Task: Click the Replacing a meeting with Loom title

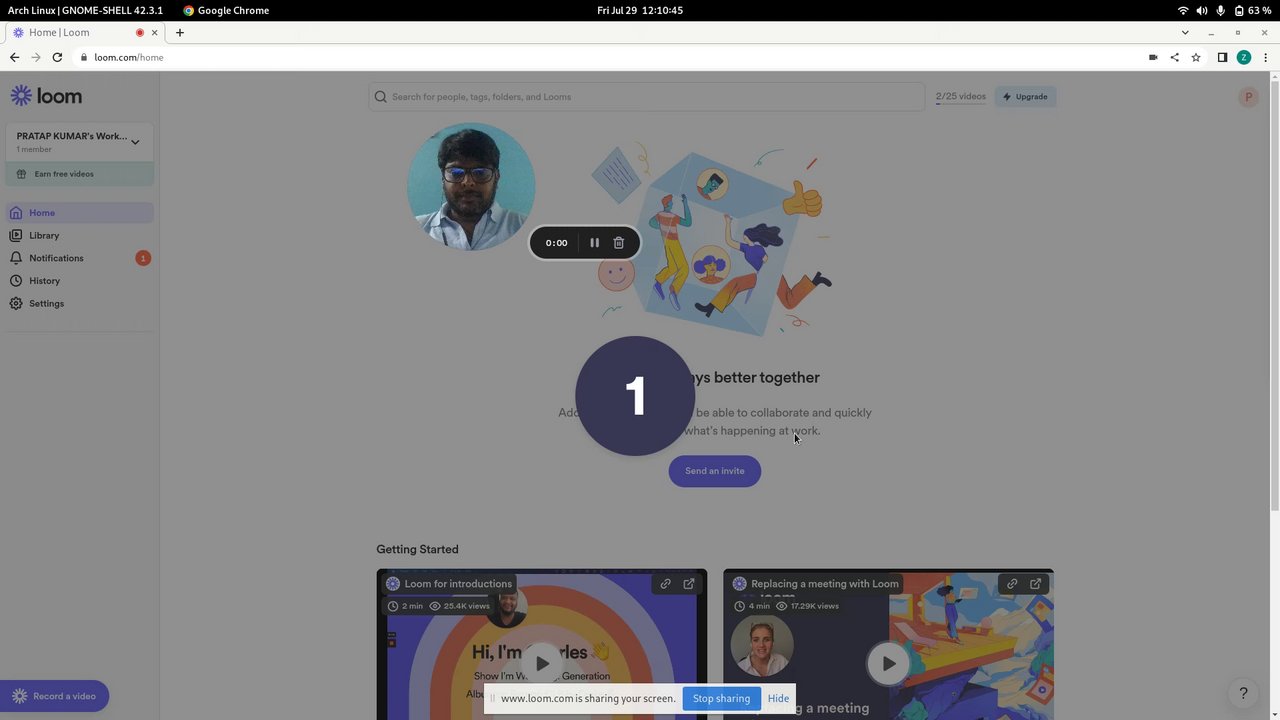Action: pyautogui.click(x=824, y=584)
